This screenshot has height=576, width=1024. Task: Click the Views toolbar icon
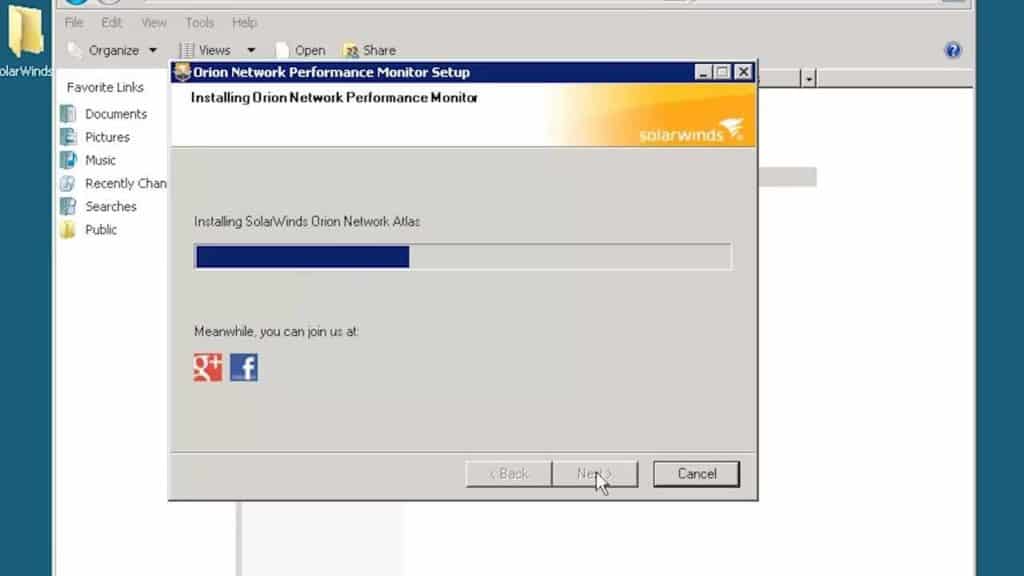pyautogui.click(x=187, y=50)
